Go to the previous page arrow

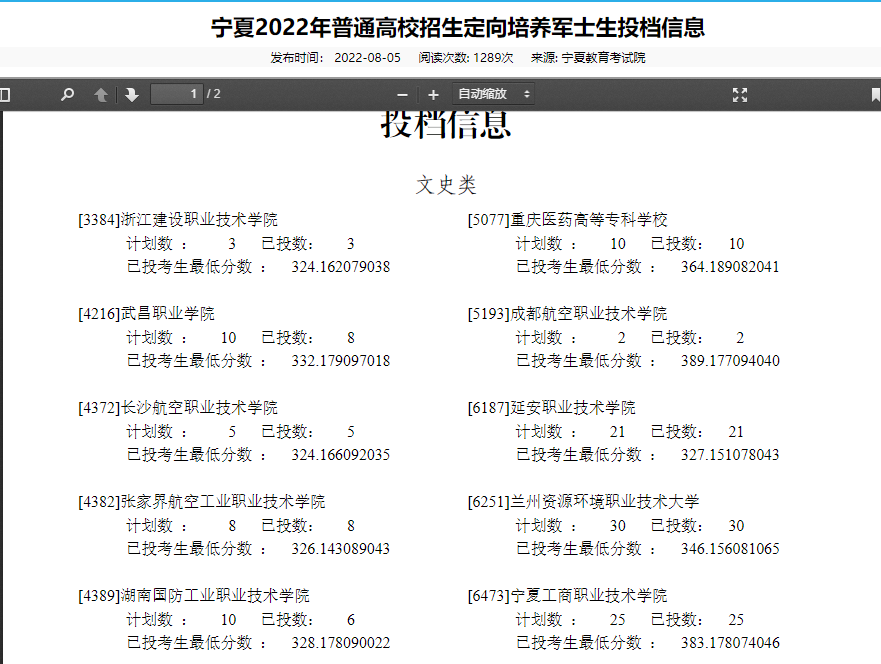tap(101, 94)
